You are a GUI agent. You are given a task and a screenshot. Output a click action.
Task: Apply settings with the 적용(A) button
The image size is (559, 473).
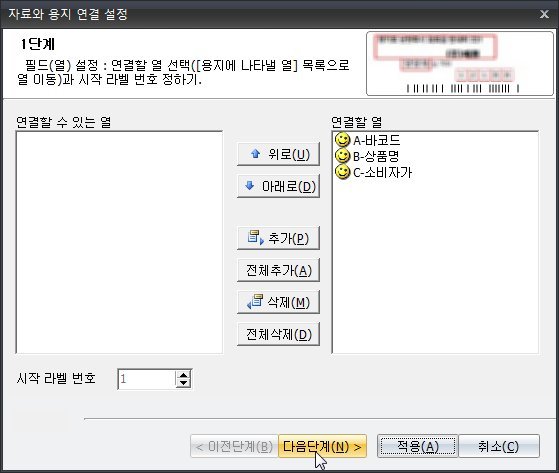(417, 446)
